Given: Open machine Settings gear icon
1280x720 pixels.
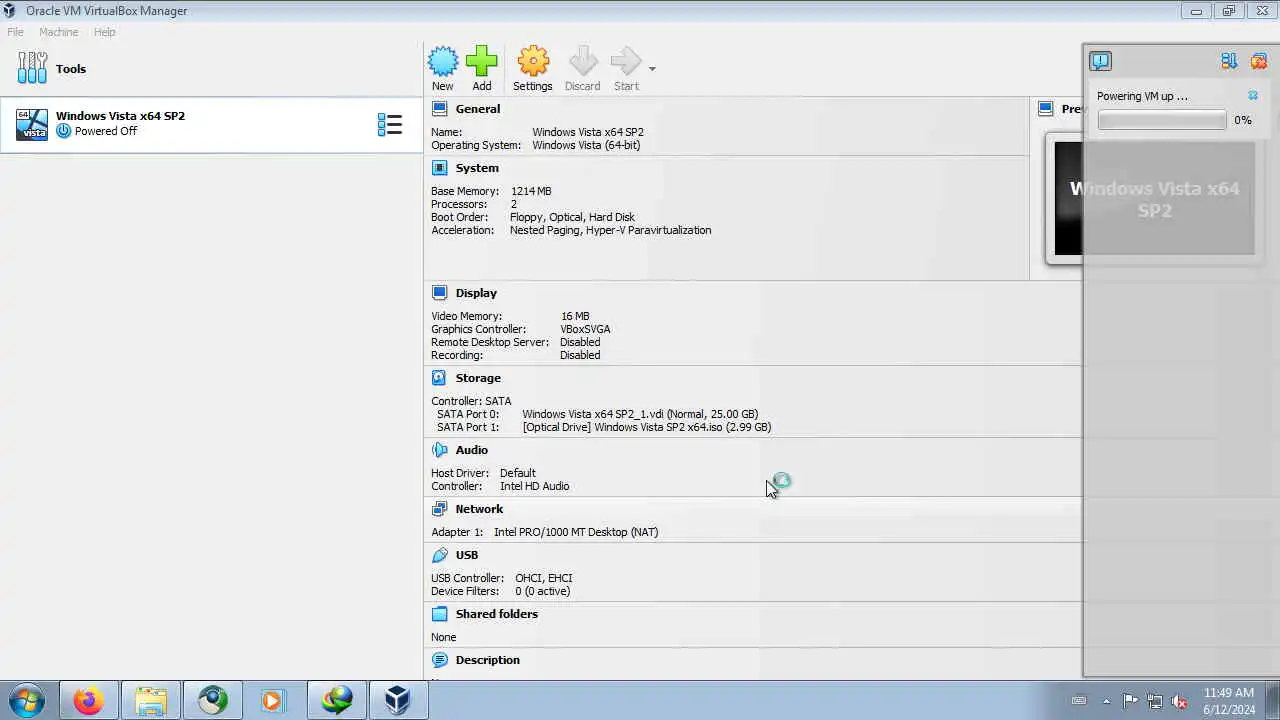Looking at the screenshot, I should [533, 62].
